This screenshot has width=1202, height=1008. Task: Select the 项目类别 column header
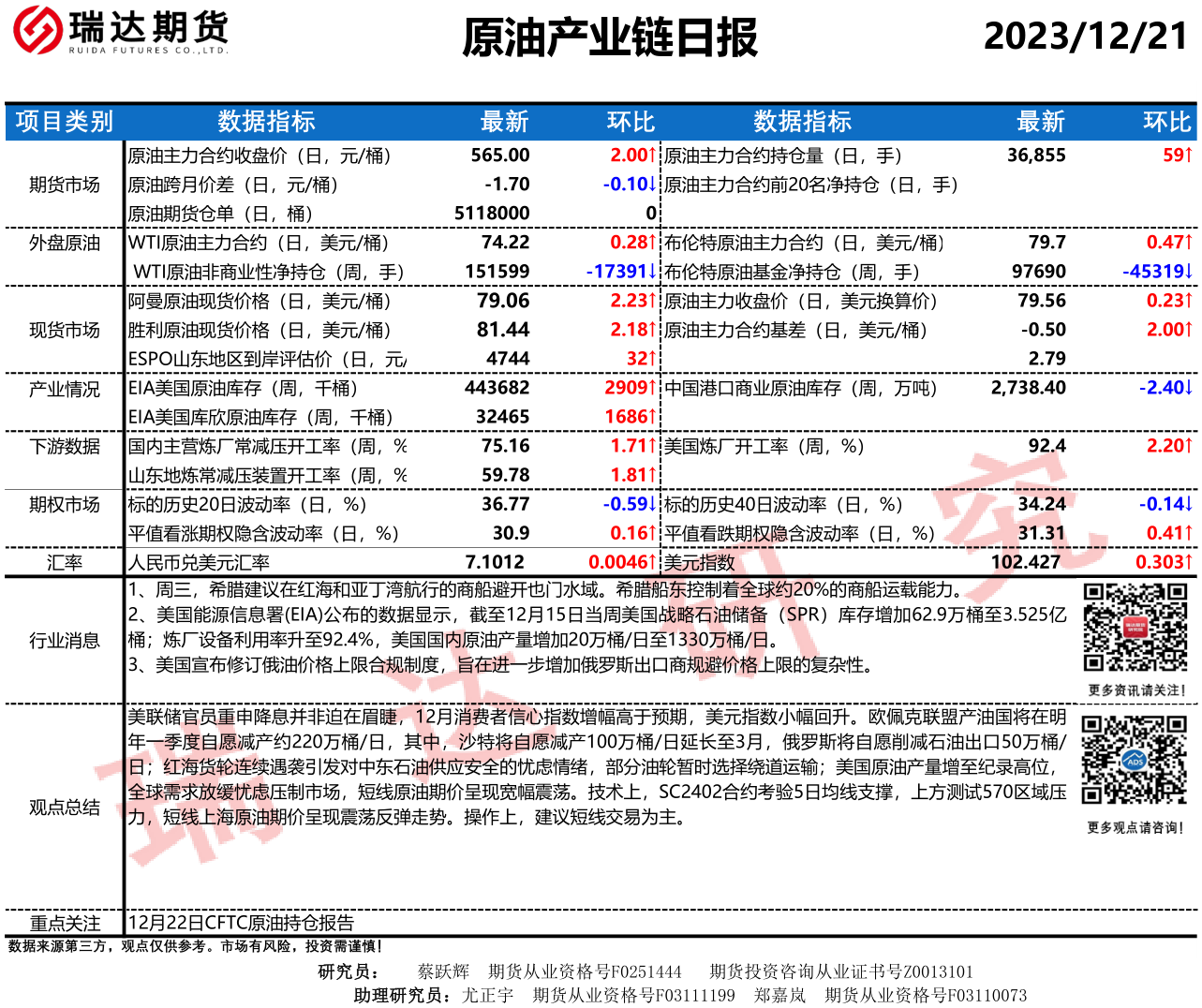coord(64,122)
